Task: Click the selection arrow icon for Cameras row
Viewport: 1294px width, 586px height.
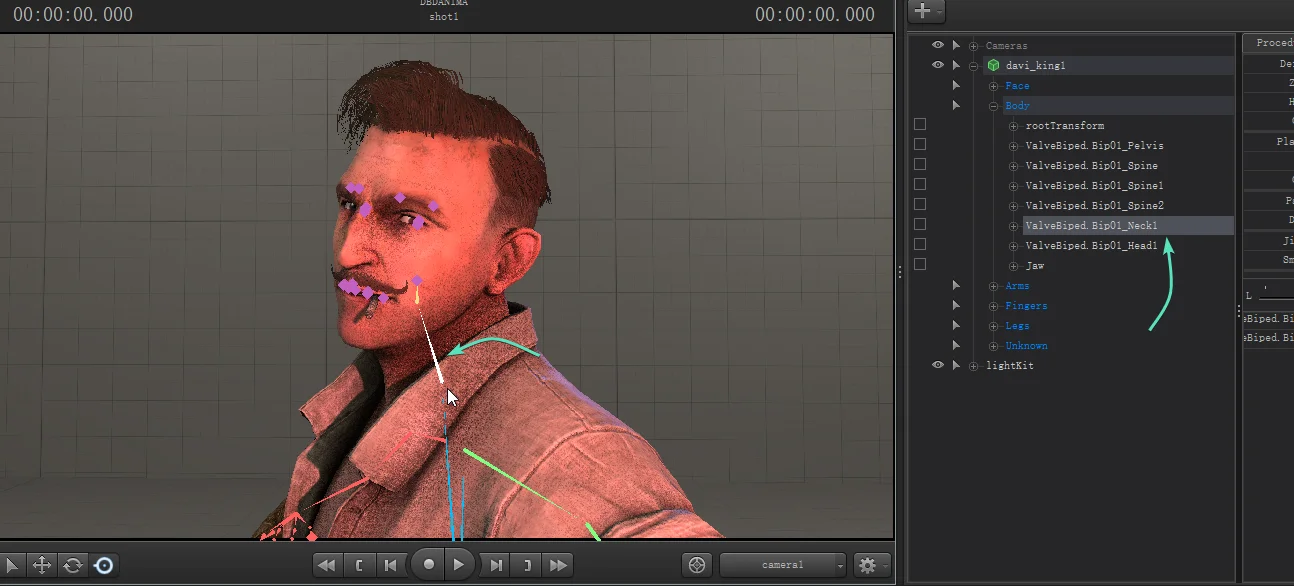Action: 957,45
